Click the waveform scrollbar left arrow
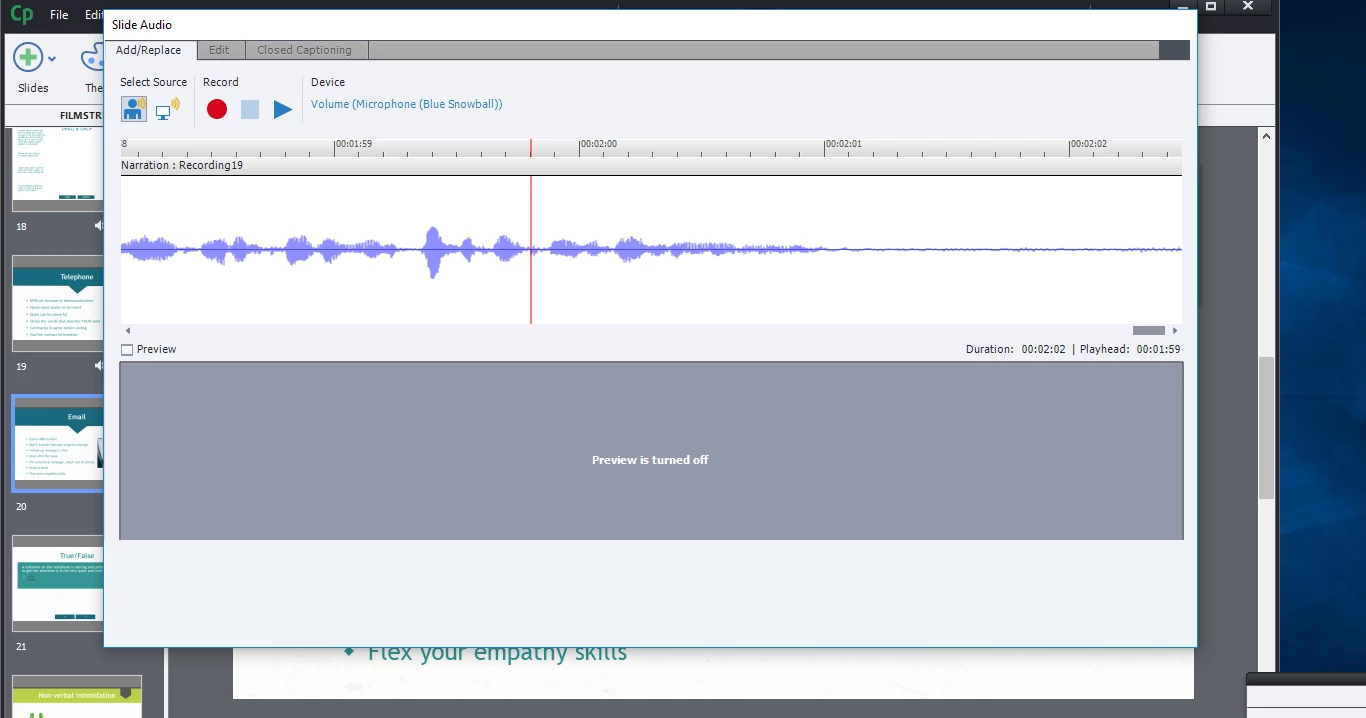Screen dimensions: 1366x718 point(127,331)
